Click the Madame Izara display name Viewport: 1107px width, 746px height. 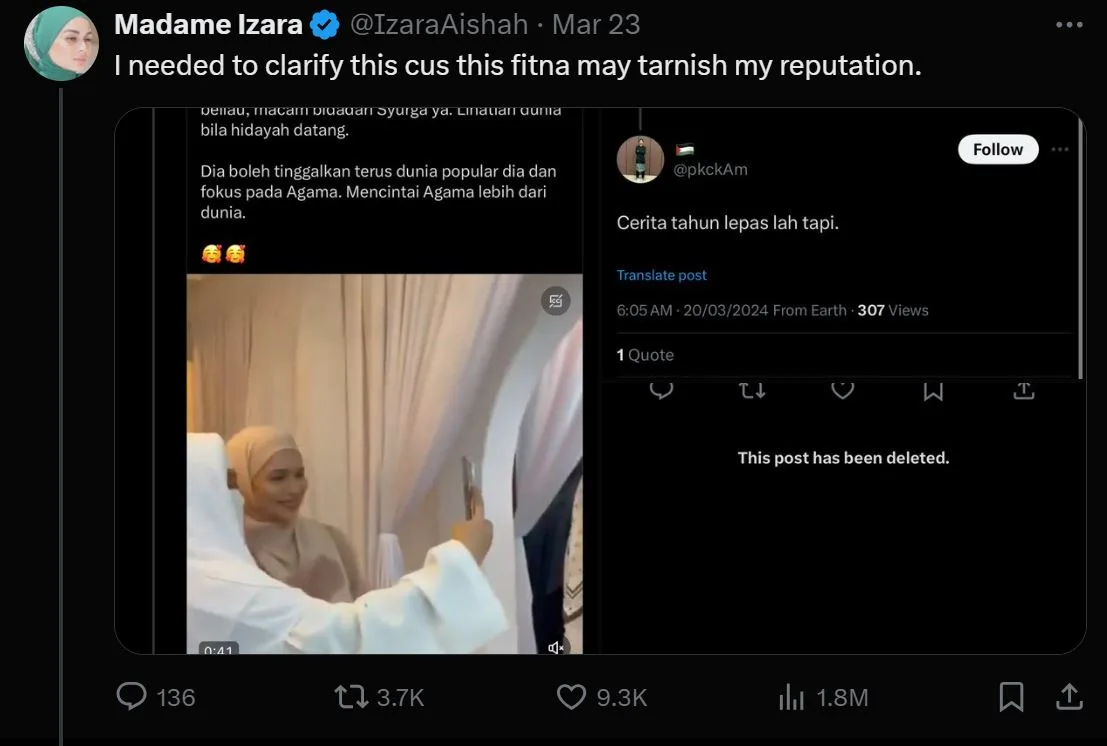[x=208, y=24]
